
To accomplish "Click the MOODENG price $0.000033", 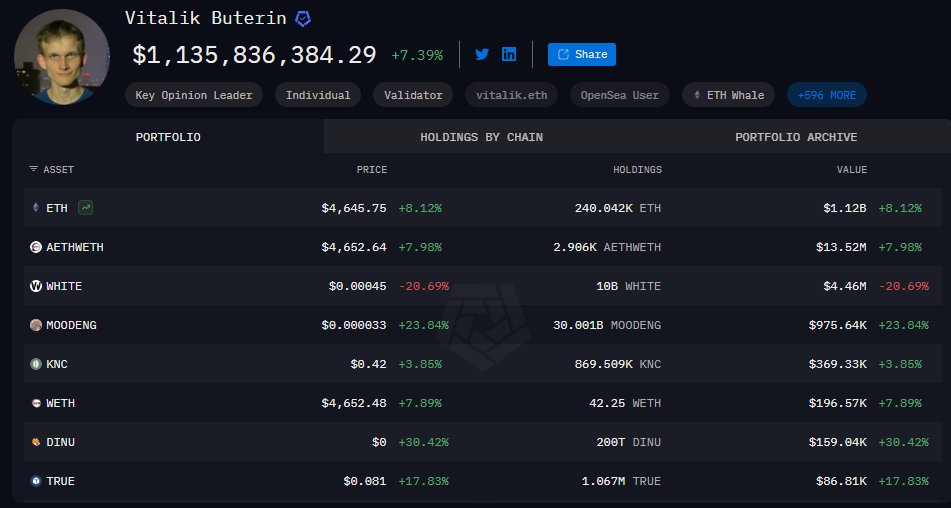I will coord(354,325).
